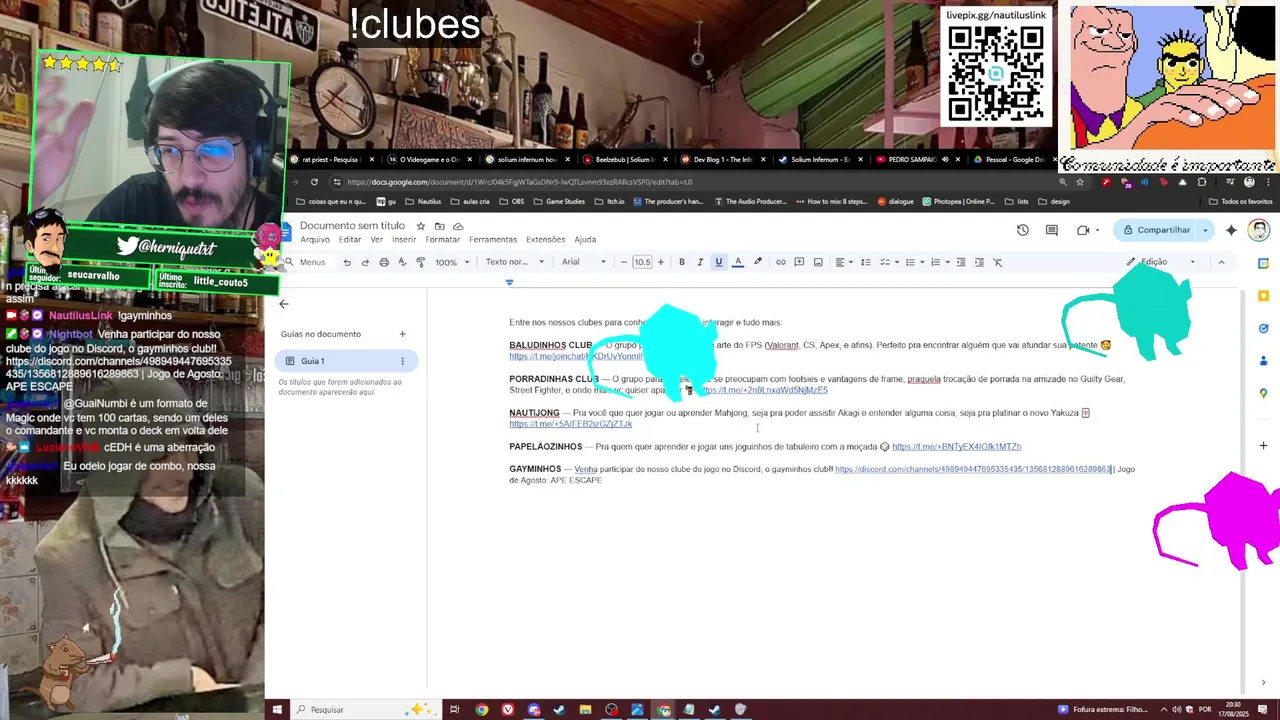
Task: Insert an image from the toolbar
Action: (818, 262)
